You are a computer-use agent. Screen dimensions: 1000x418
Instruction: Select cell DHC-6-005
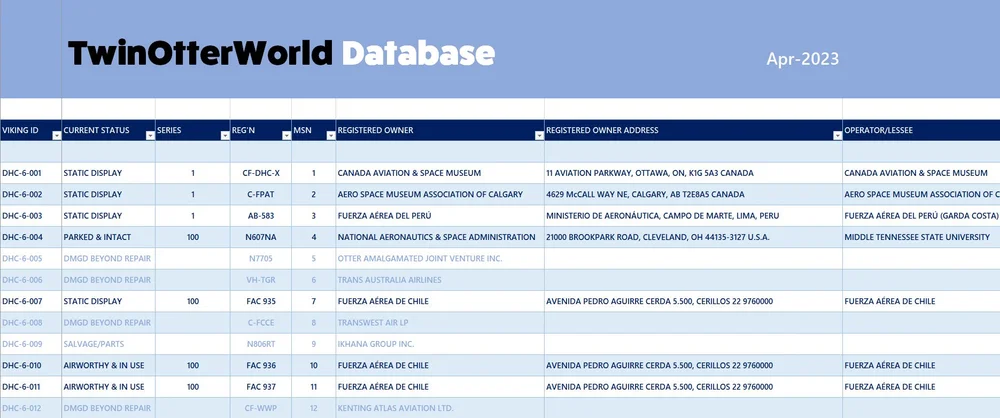click(x=31, y=258)
